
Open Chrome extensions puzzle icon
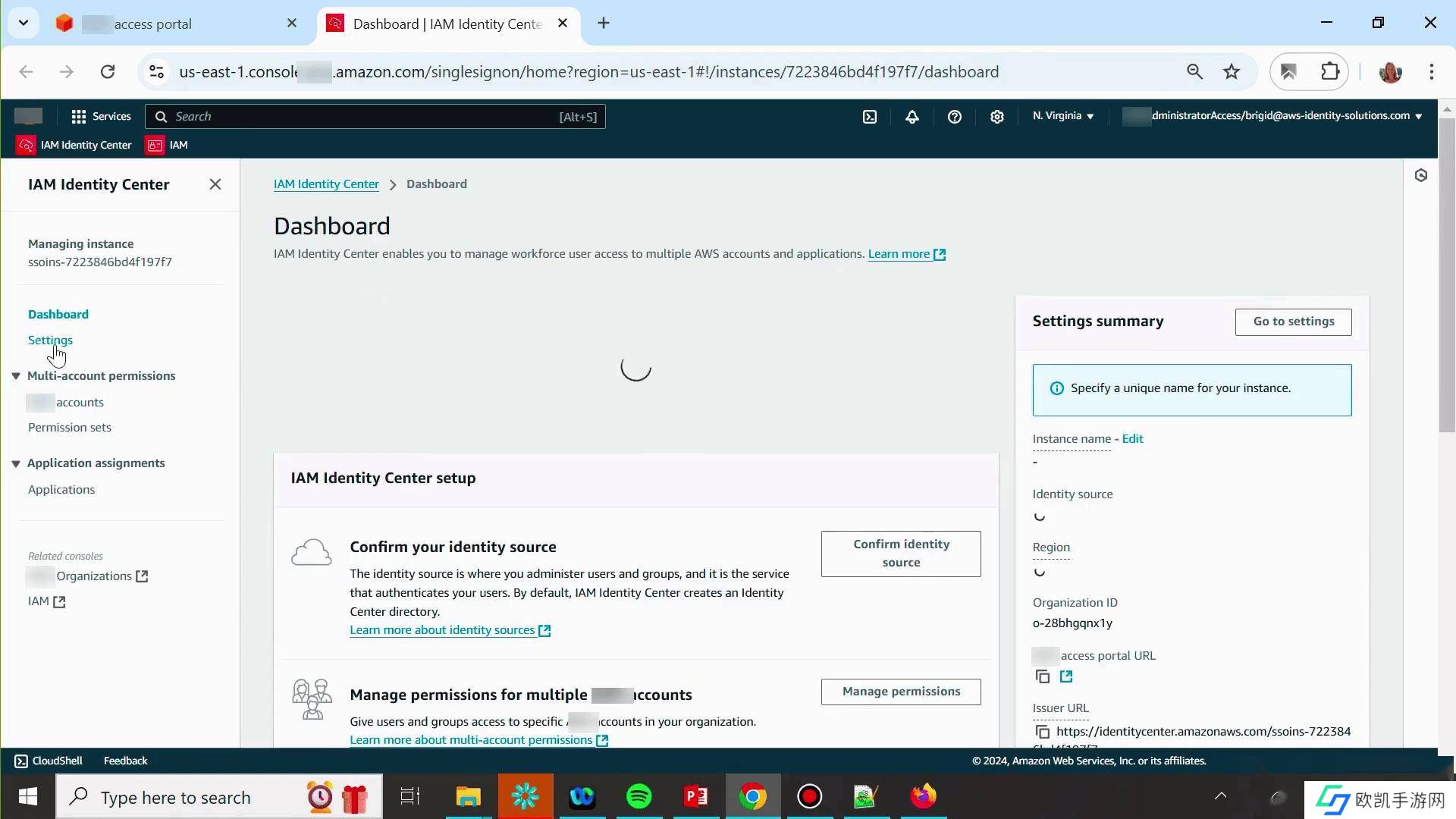[x=1330, y=71]
